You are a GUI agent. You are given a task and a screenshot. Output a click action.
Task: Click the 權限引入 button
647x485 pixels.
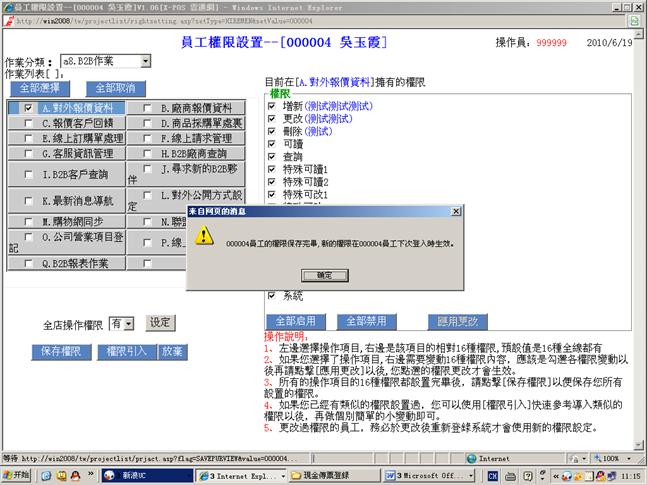[x=126, y=352]
